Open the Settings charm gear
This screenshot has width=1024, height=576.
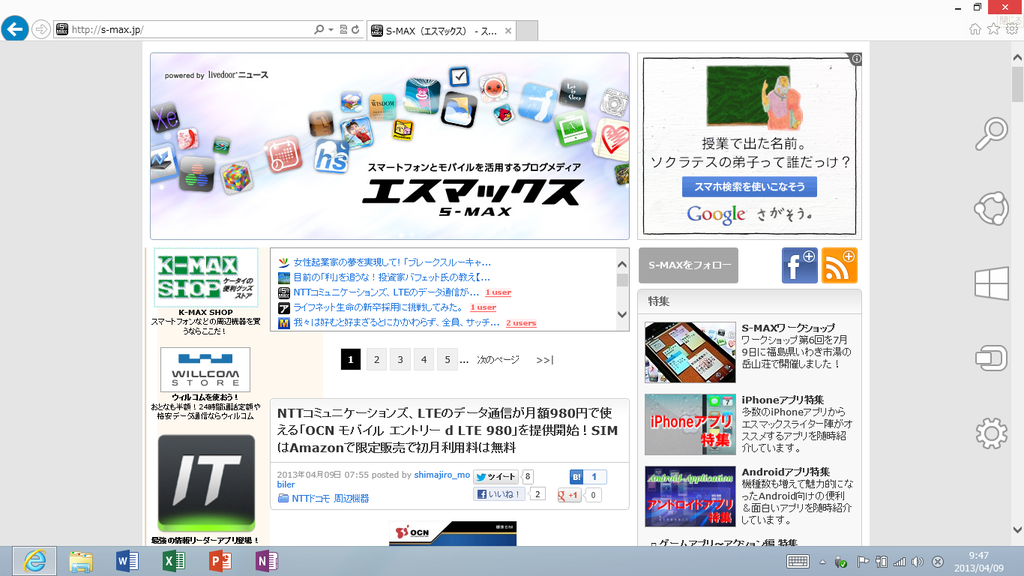[x=991, y=434]
